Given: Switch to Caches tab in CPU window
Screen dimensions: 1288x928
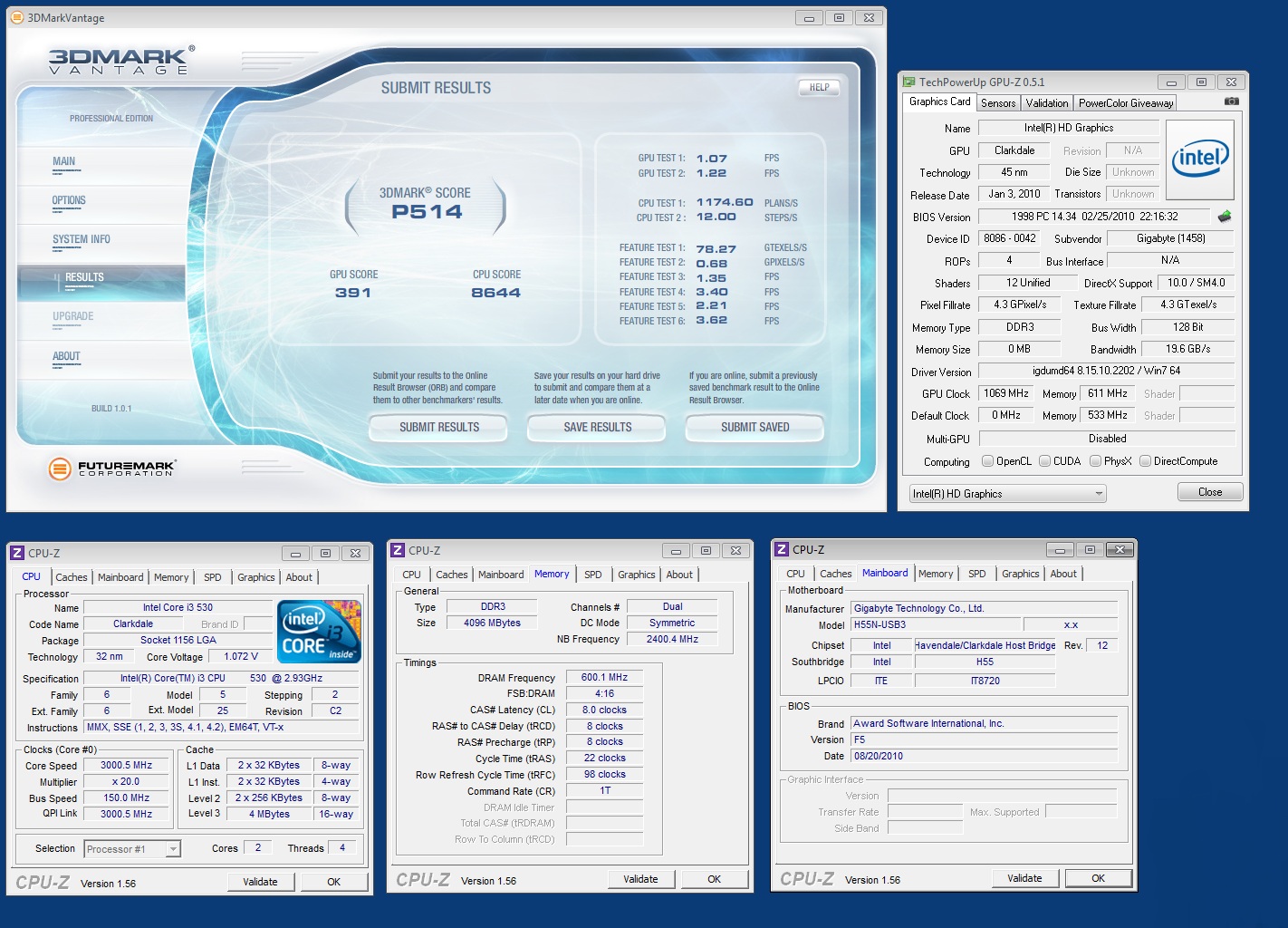Looking at the screenshot, I should coord(72,577).
